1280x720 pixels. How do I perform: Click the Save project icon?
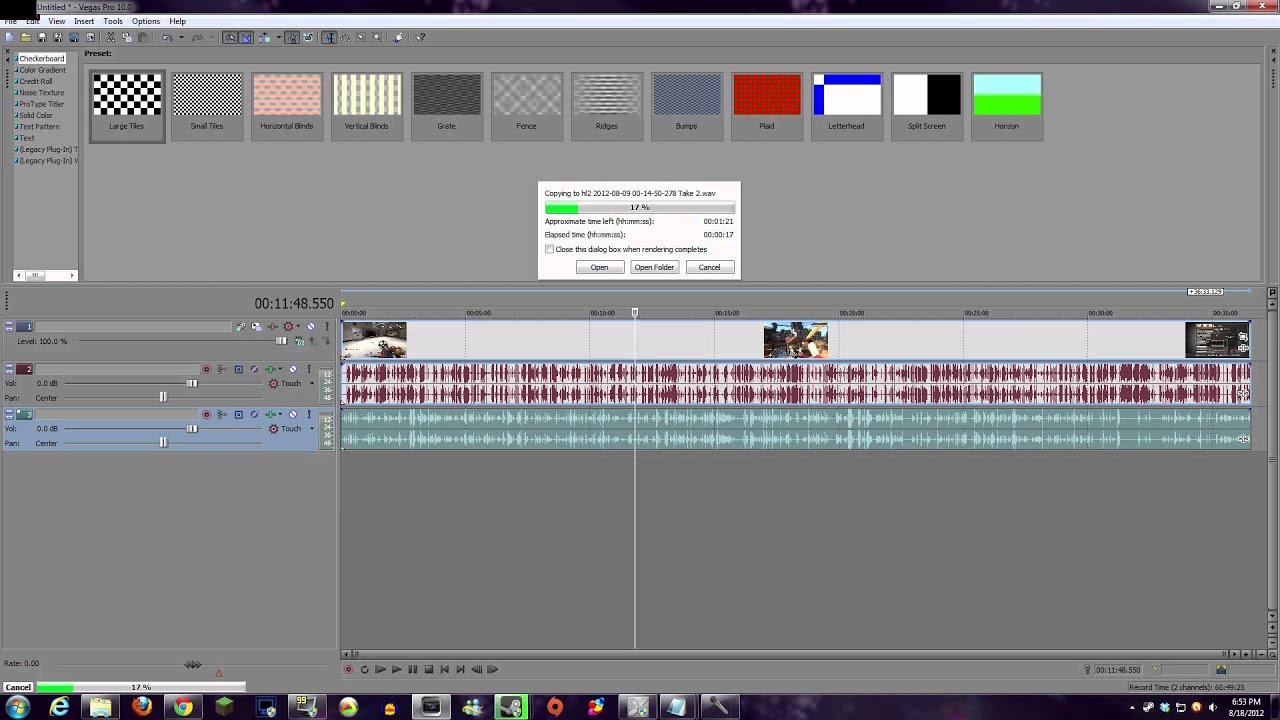pos(41,38)
